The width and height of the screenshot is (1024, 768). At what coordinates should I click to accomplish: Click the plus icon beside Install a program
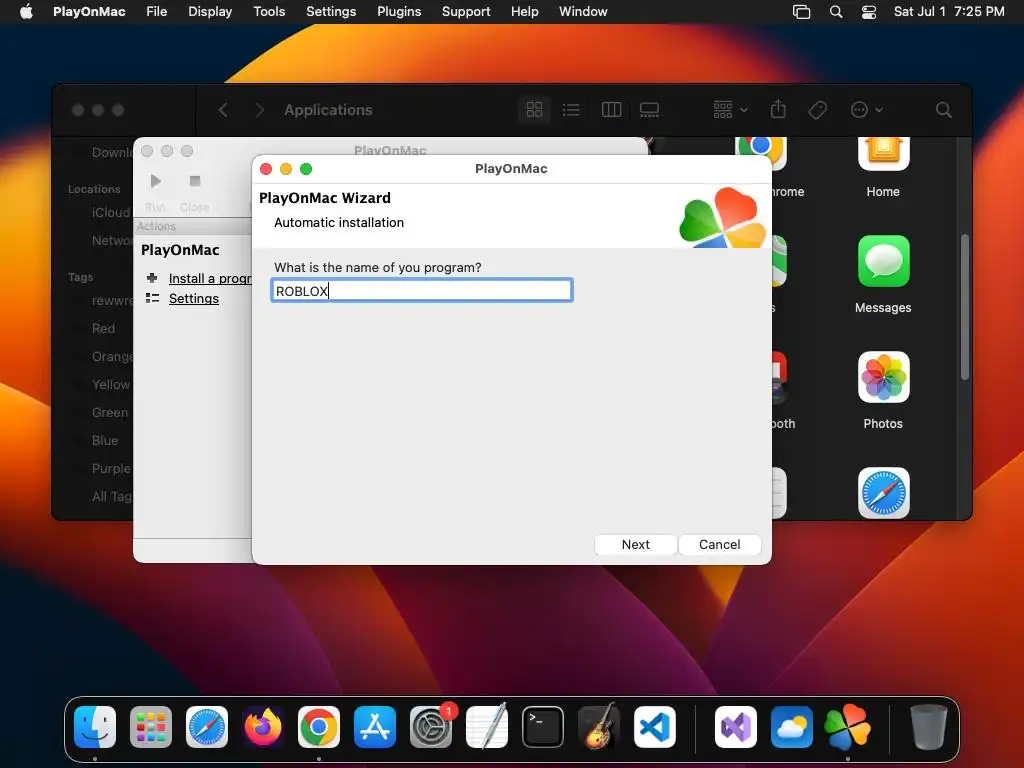[152, 278]
